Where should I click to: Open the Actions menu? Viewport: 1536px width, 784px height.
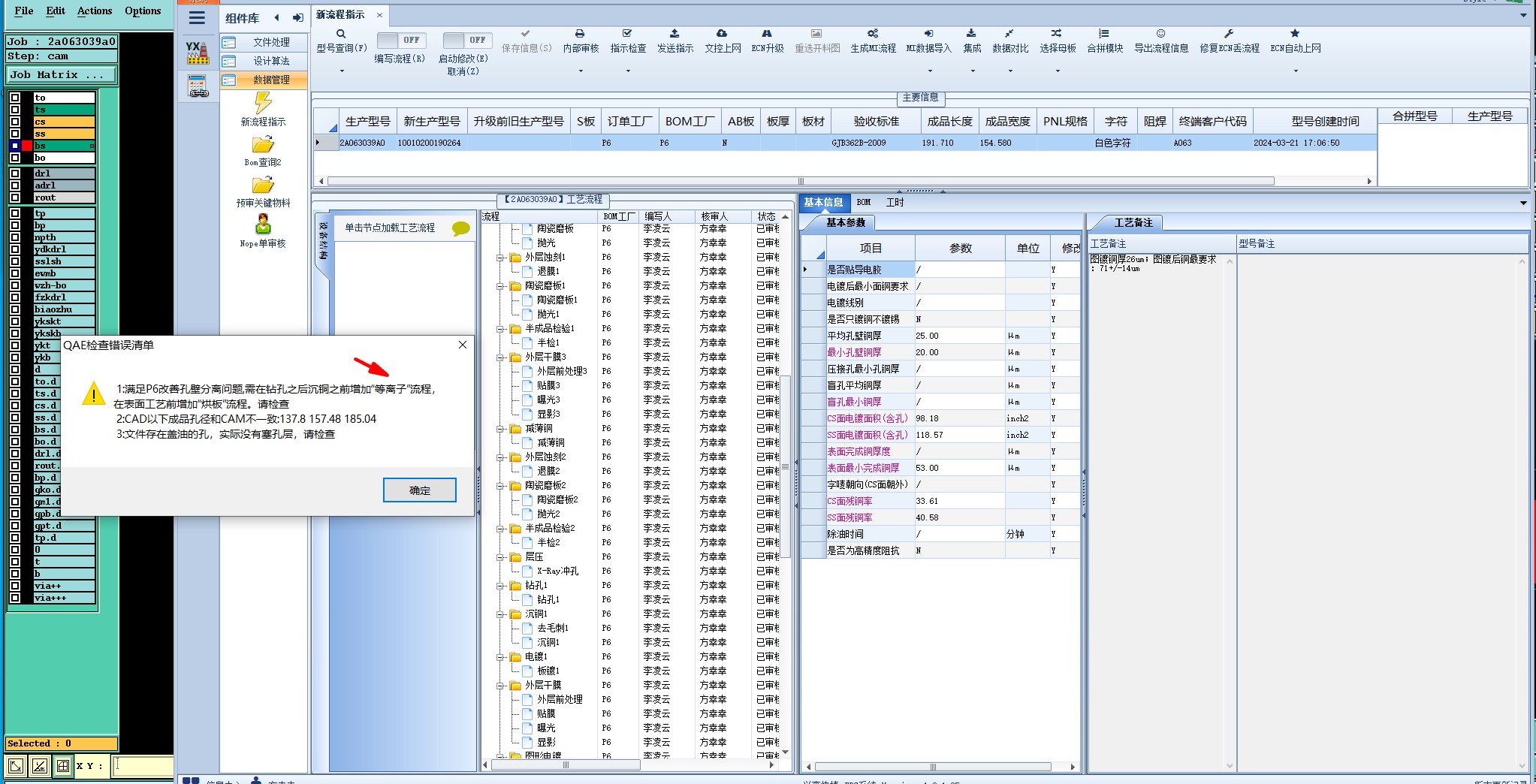95,11
